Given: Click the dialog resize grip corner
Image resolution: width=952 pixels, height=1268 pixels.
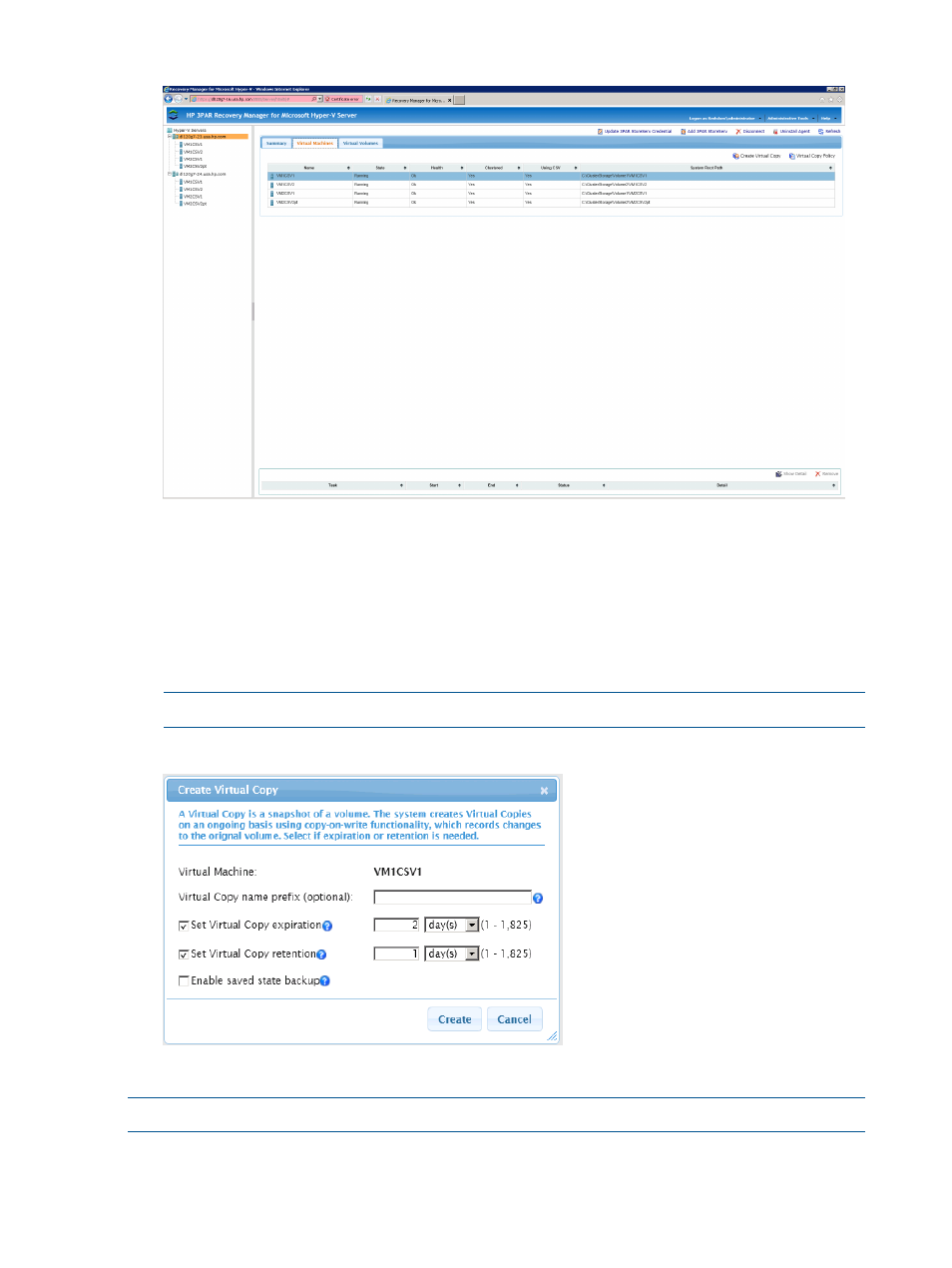Looking at the screenshot, I should [552, 1036].
